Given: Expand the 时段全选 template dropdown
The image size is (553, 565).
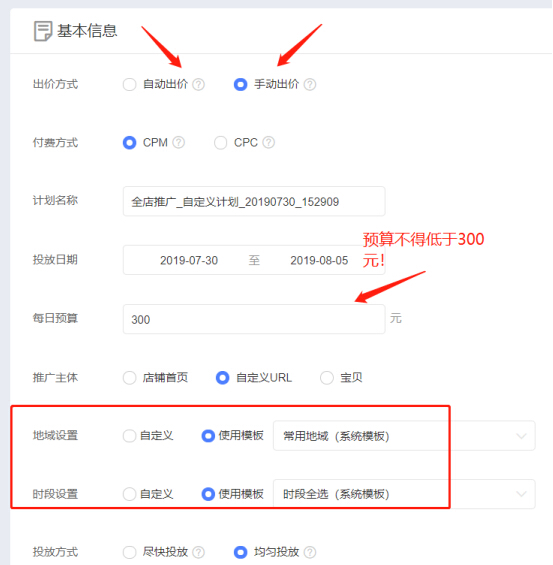Looking at the screenshot, I should [404, 494].
